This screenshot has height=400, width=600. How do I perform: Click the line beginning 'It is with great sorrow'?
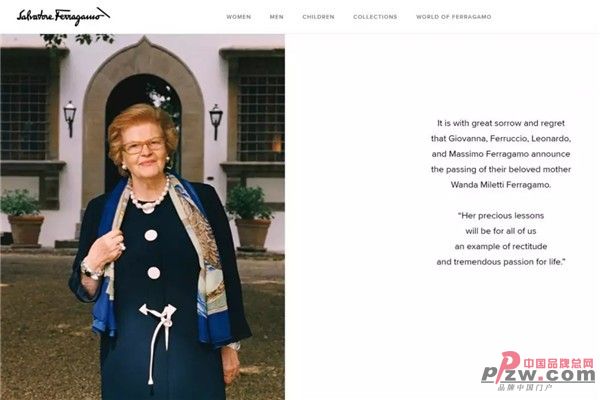point(501,123)
